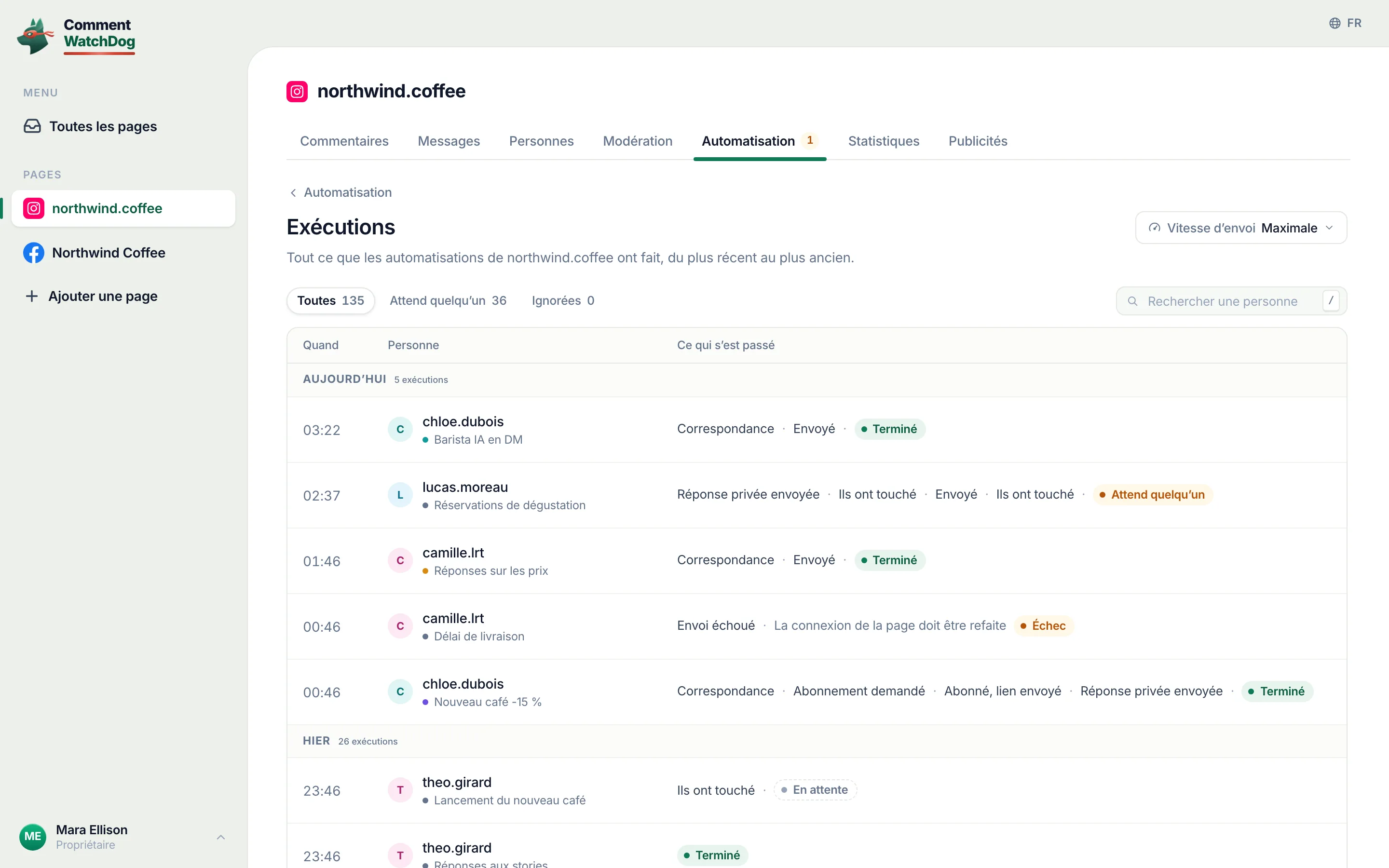Click Réservations de dégustation label
This screenshot has height=868, width=1389.
click(x=510, y=505)
